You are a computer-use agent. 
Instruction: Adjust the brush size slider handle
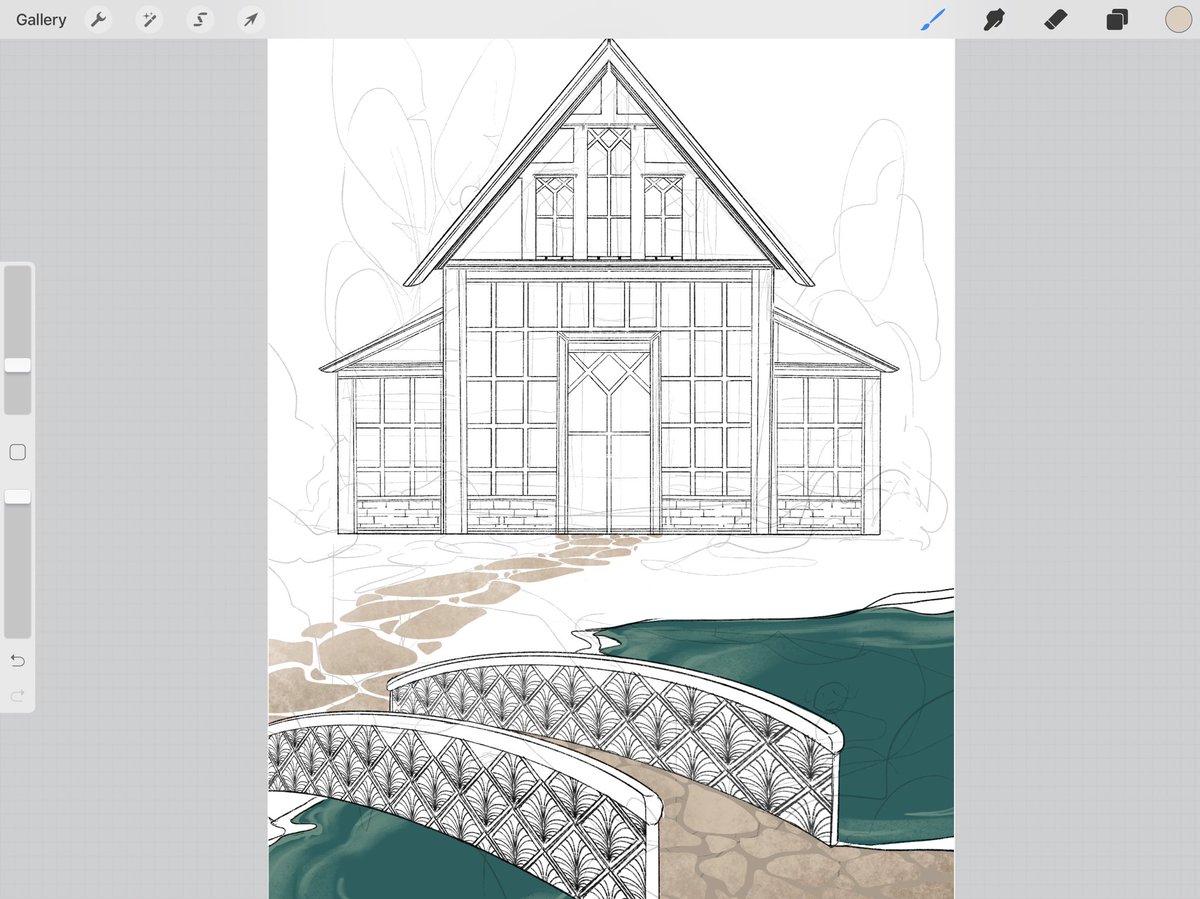click(18, 365)
